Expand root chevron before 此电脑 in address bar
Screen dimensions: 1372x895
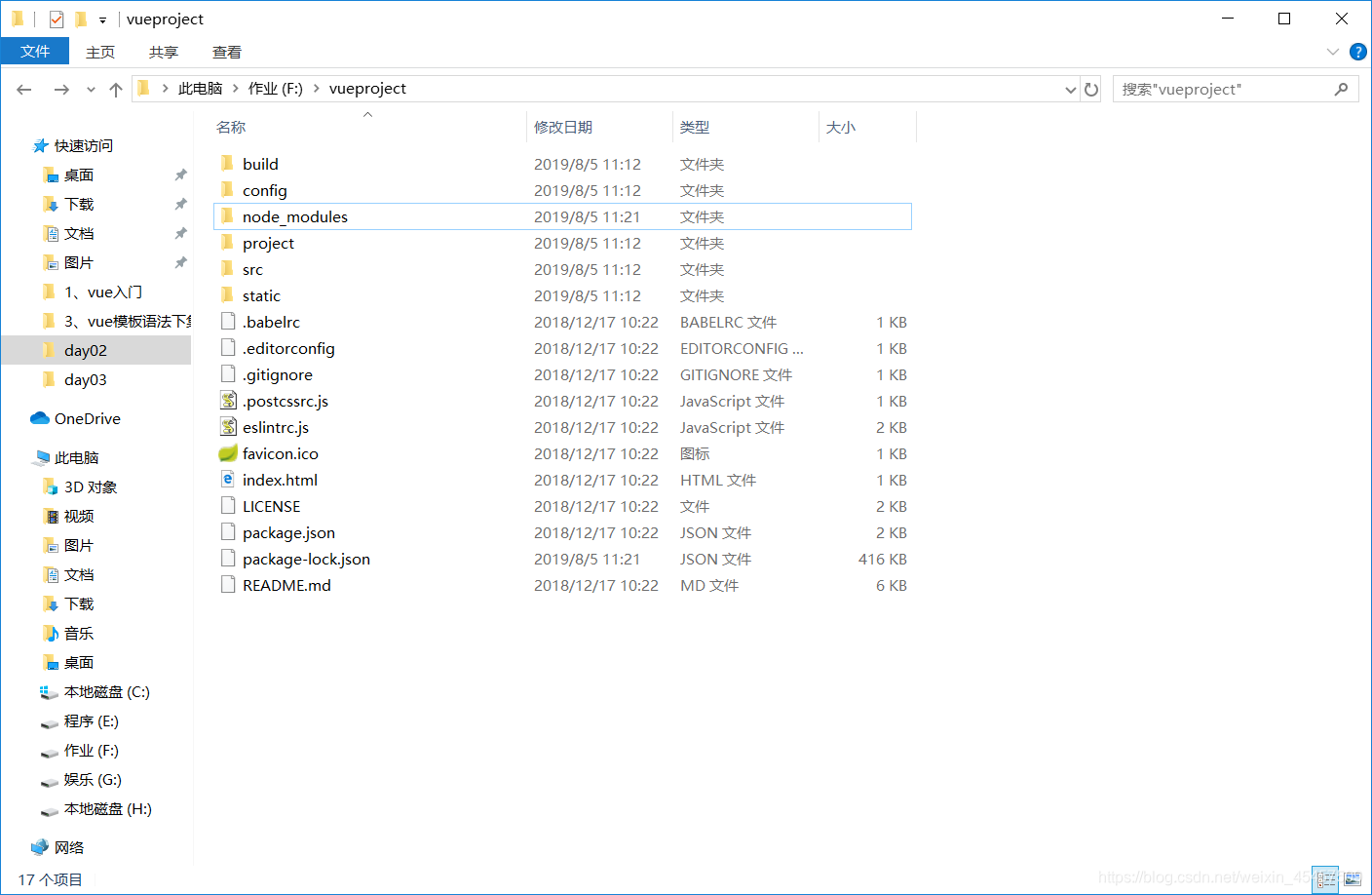tap(166, 88)
